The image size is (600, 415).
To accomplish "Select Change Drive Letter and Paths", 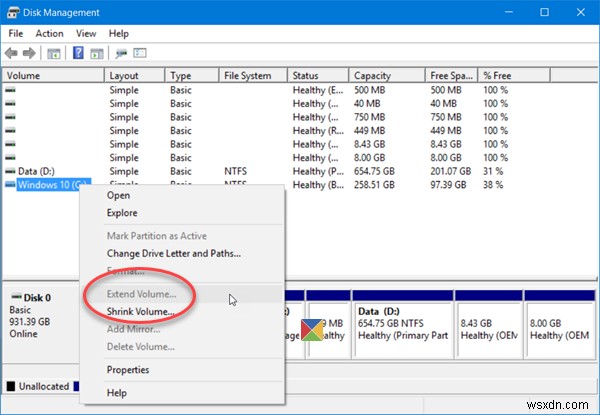I will (x=182, y=254).
